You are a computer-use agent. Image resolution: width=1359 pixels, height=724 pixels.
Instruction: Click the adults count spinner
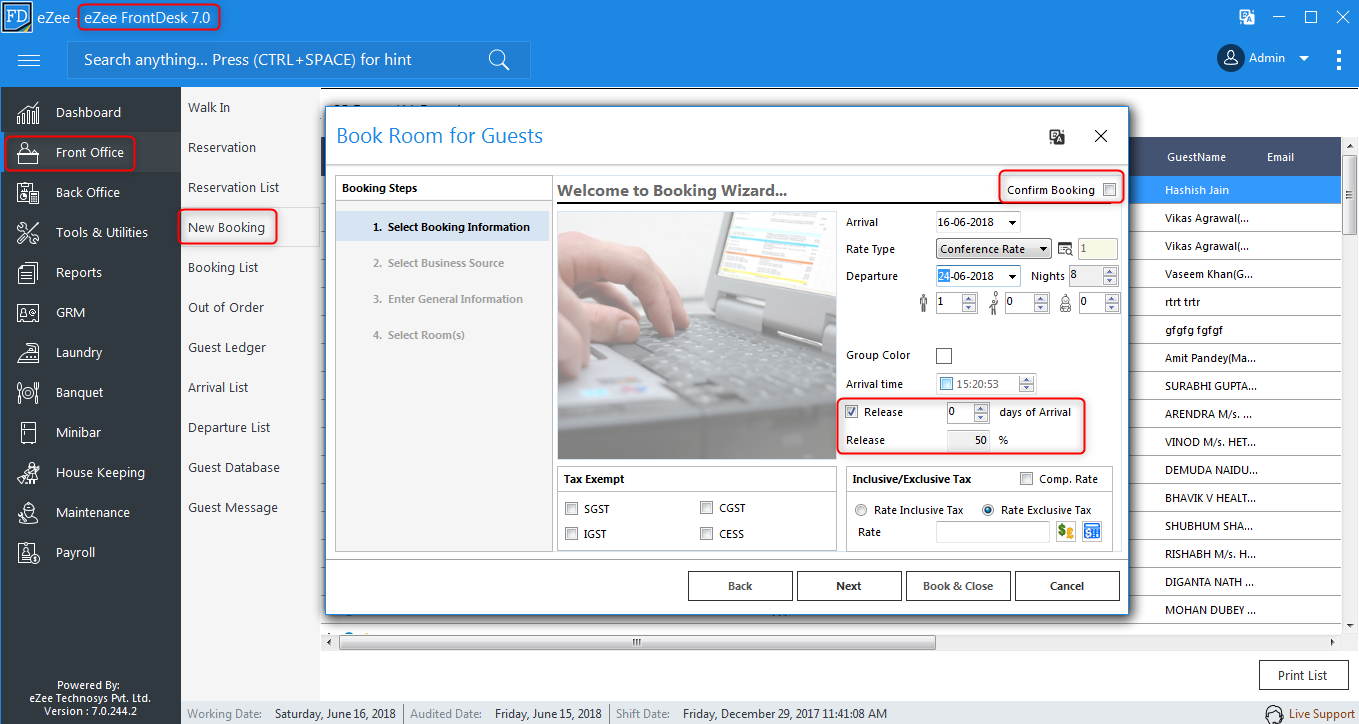[969, 303]
